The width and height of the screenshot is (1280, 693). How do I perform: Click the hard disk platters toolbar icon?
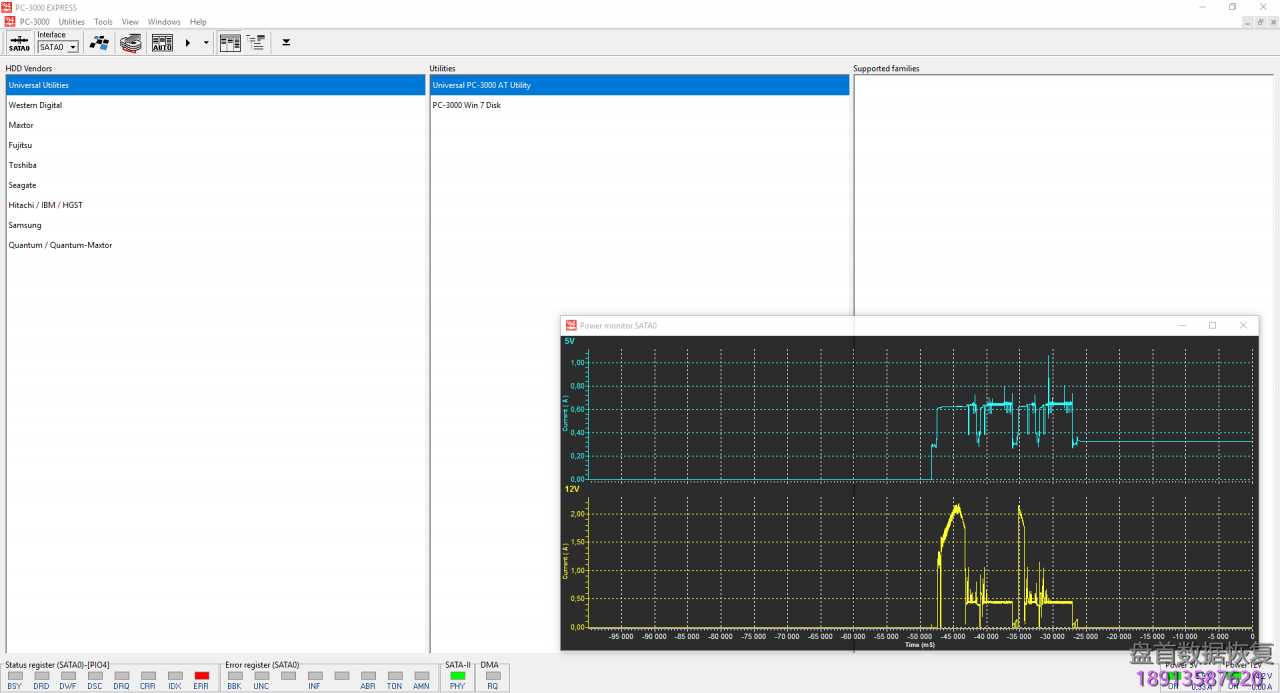[130, 43]
